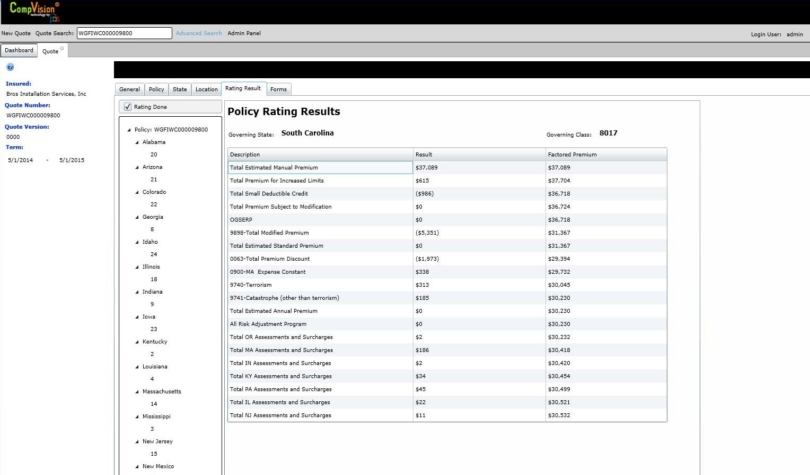The height and width of the screenshot is (475, 810).
Task: Collapse the Iowa tree node
Action: pyautogui.click(x=137, y=317)
